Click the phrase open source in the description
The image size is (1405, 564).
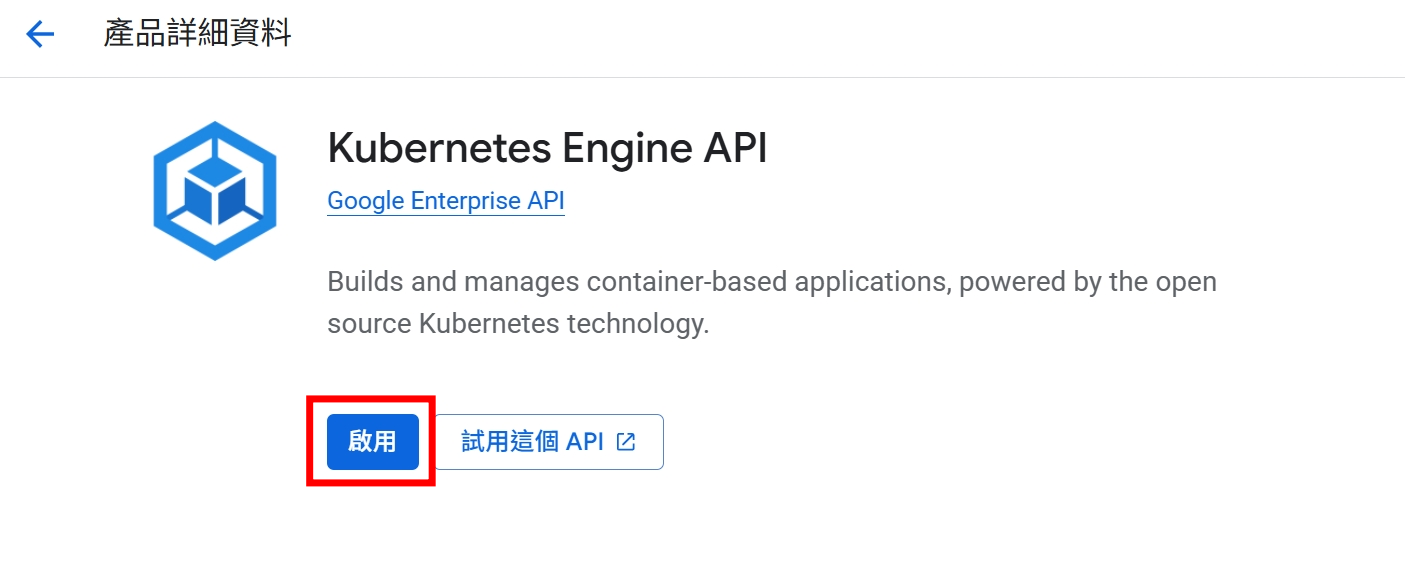pos(1186,281)
